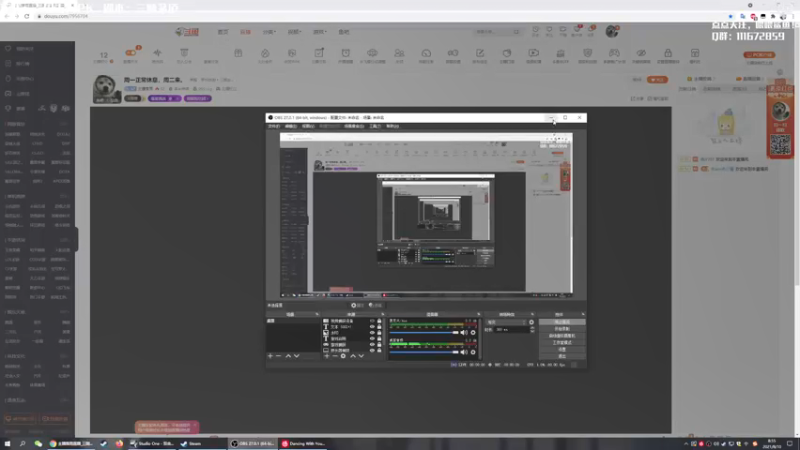The height and width of the screenshot is (450, 800).
Task: Open Settings from OBS Controls
Action: [562, 349]
